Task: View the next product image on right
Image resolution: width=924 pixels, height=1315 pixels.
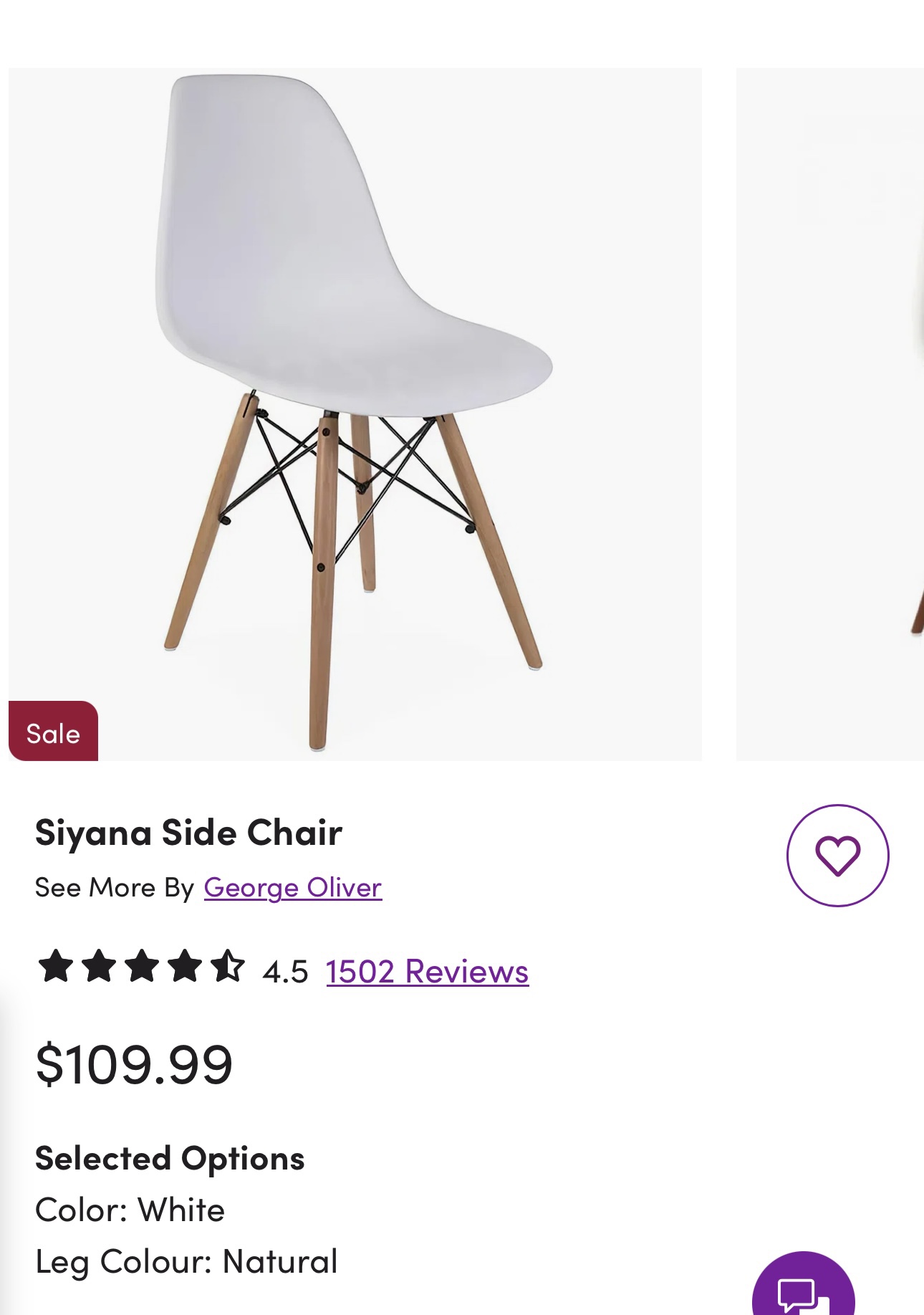Action: click(831, 414)
